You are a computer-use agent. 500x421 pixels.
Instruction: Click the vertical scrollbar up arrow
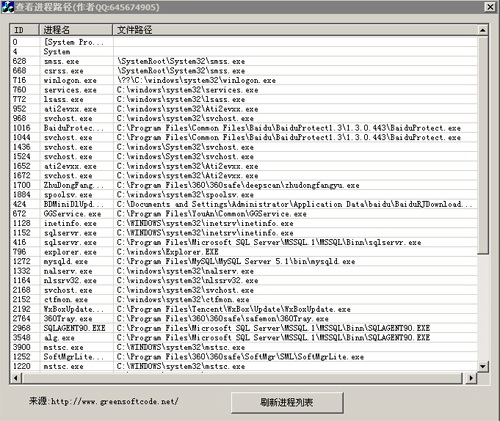tap(482, 31)
